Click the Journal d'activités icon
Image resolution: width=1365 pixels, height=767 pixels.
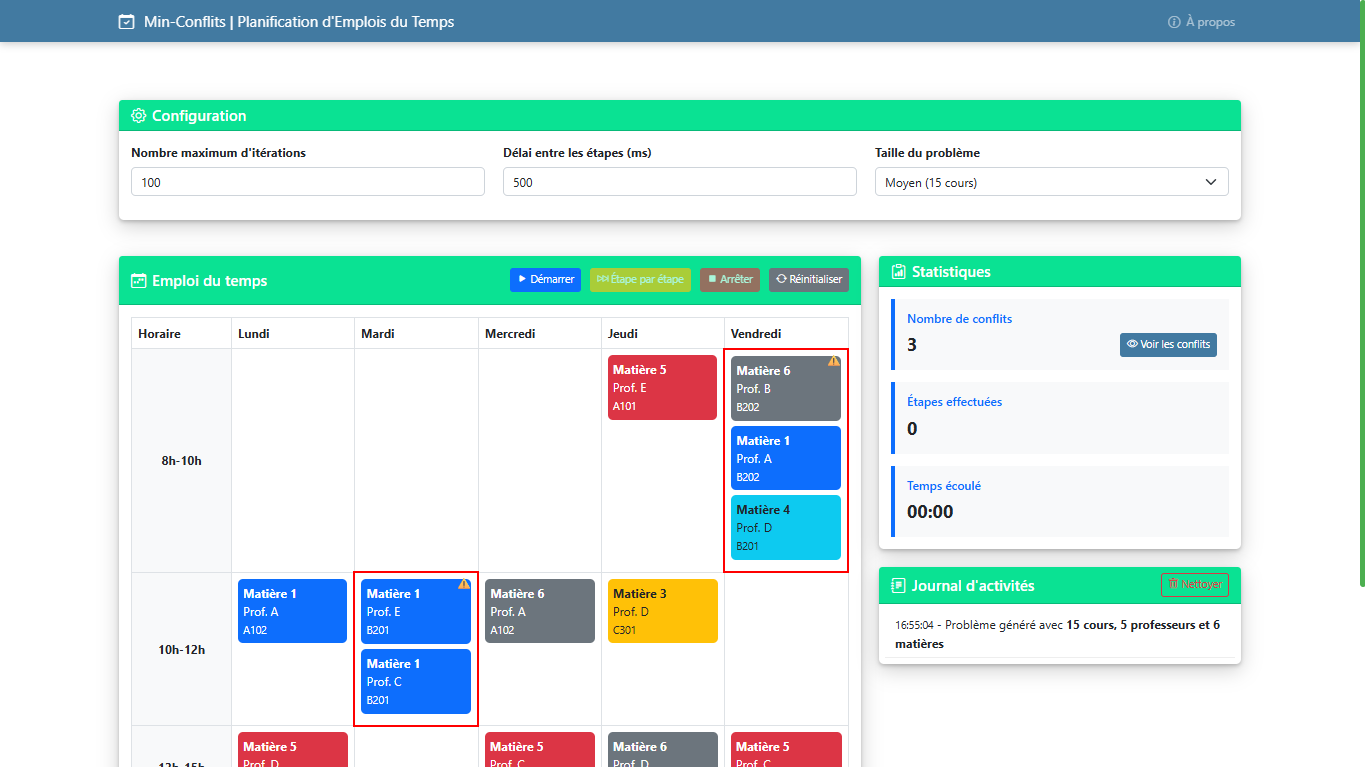[899, 585]
